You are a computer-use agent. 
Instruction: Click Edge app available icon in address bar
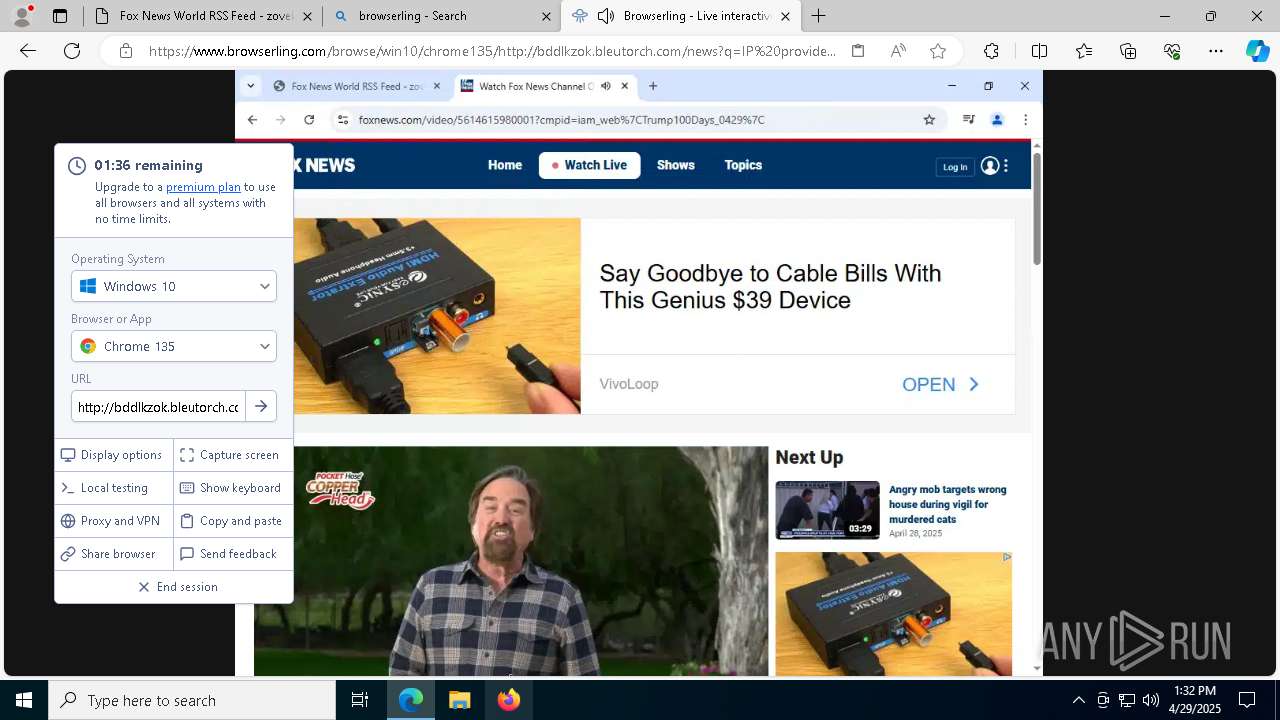858,51
